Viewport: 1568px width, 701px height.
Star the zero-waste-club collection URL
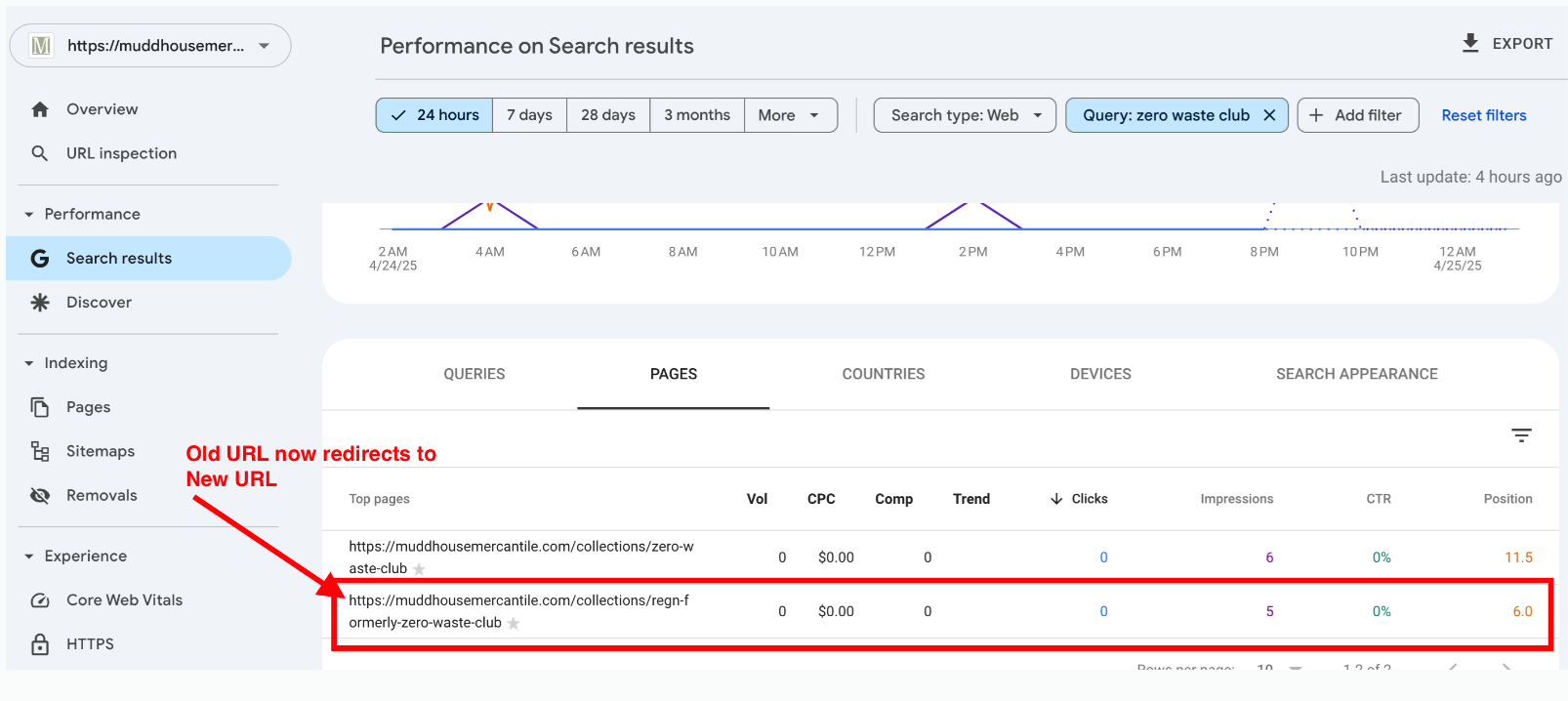(420, 569)
